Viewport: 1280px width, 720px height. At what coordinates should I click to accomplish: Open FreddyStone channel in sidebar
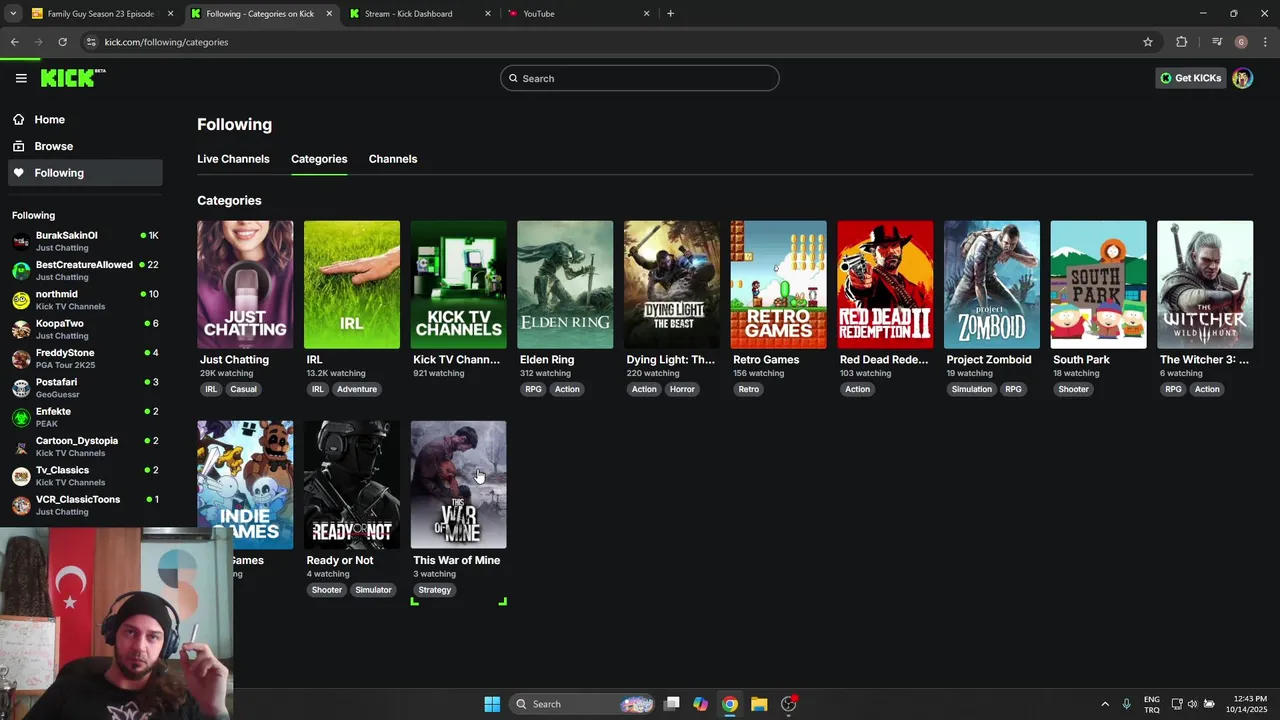tap(85, 358)
